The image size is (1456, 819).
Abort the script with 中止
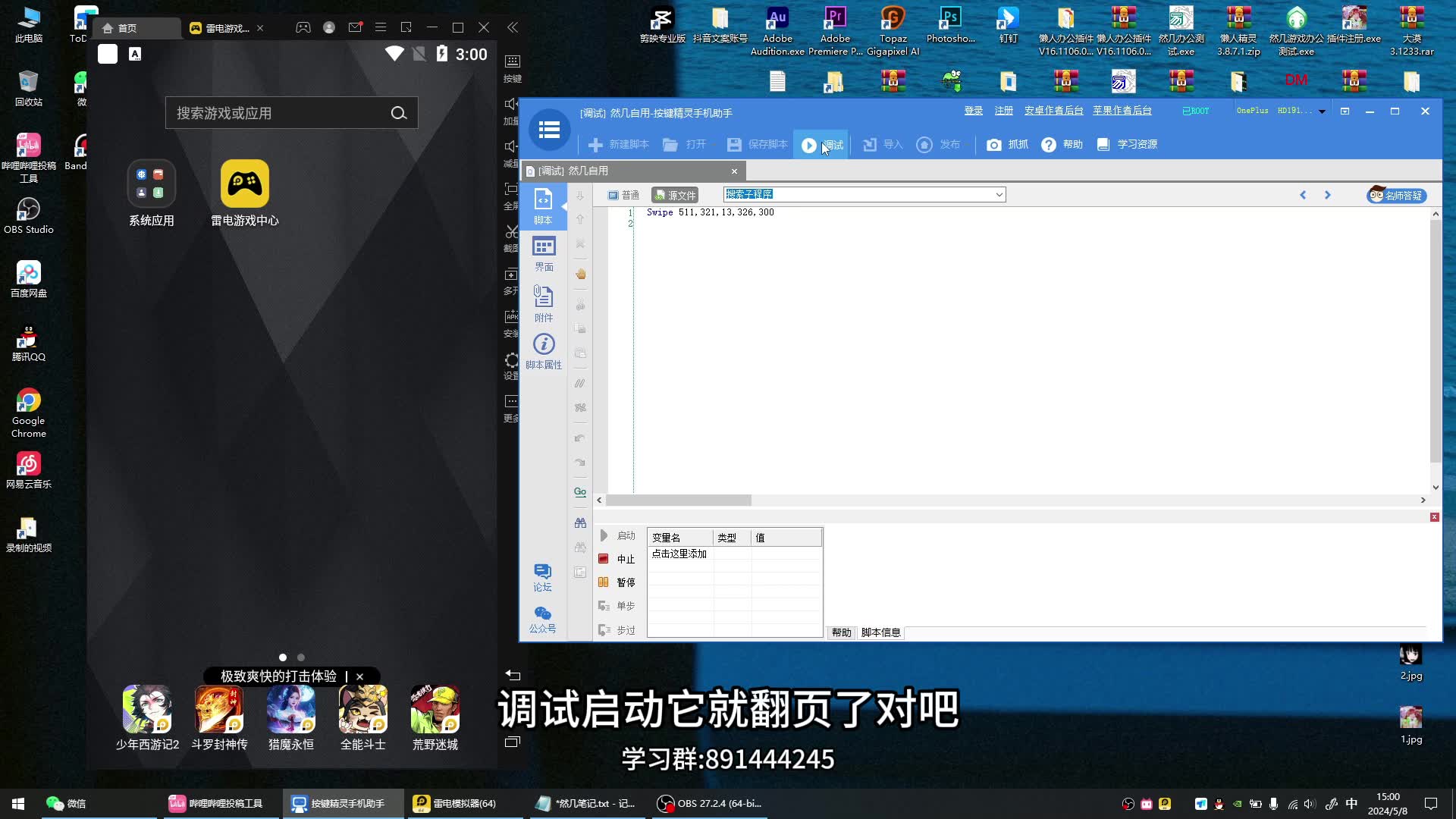[x=619, y=559]
